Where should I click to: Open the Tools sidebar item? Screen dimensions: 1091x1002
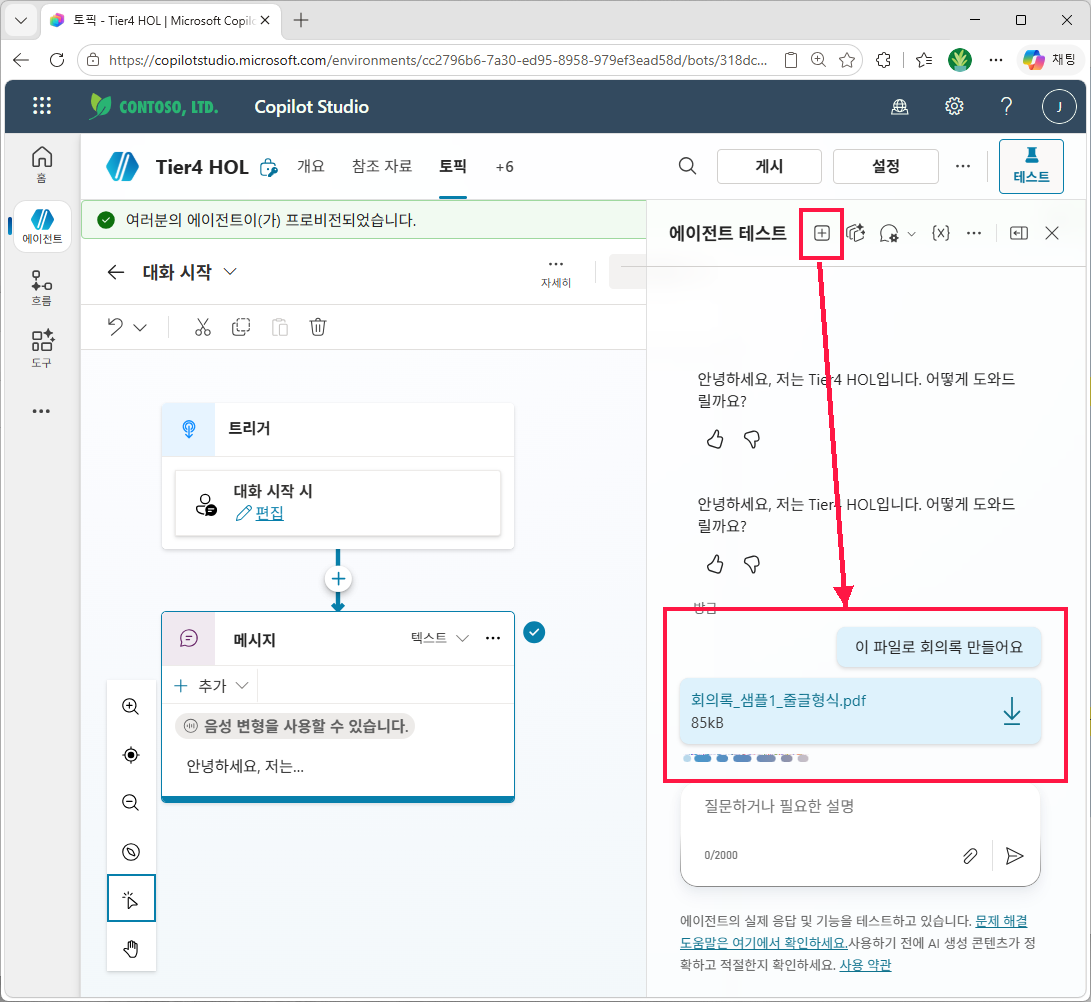click(x=42, y=349)
